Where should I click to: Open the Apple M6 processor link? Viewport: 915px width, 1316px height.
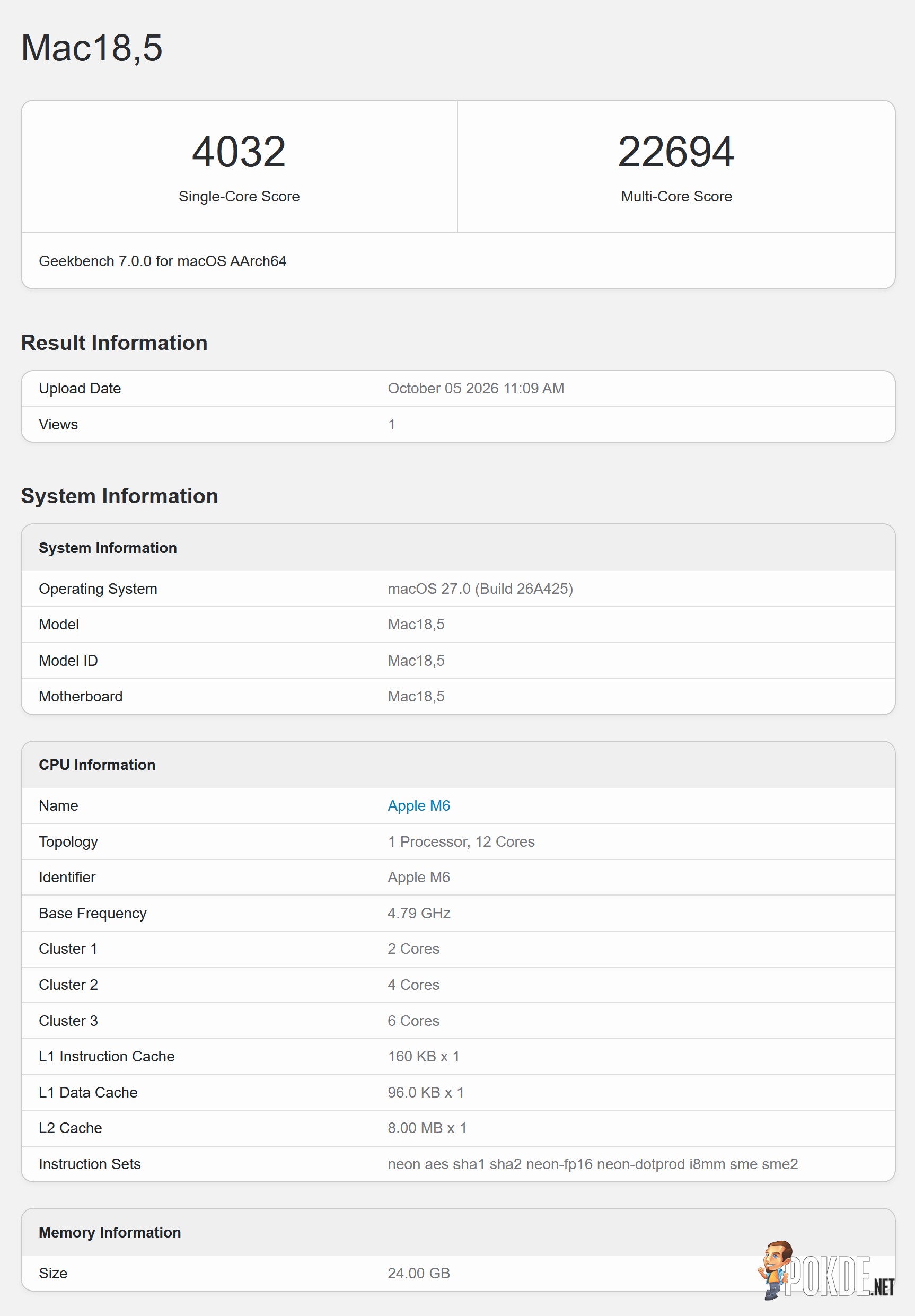coord(419,805)
